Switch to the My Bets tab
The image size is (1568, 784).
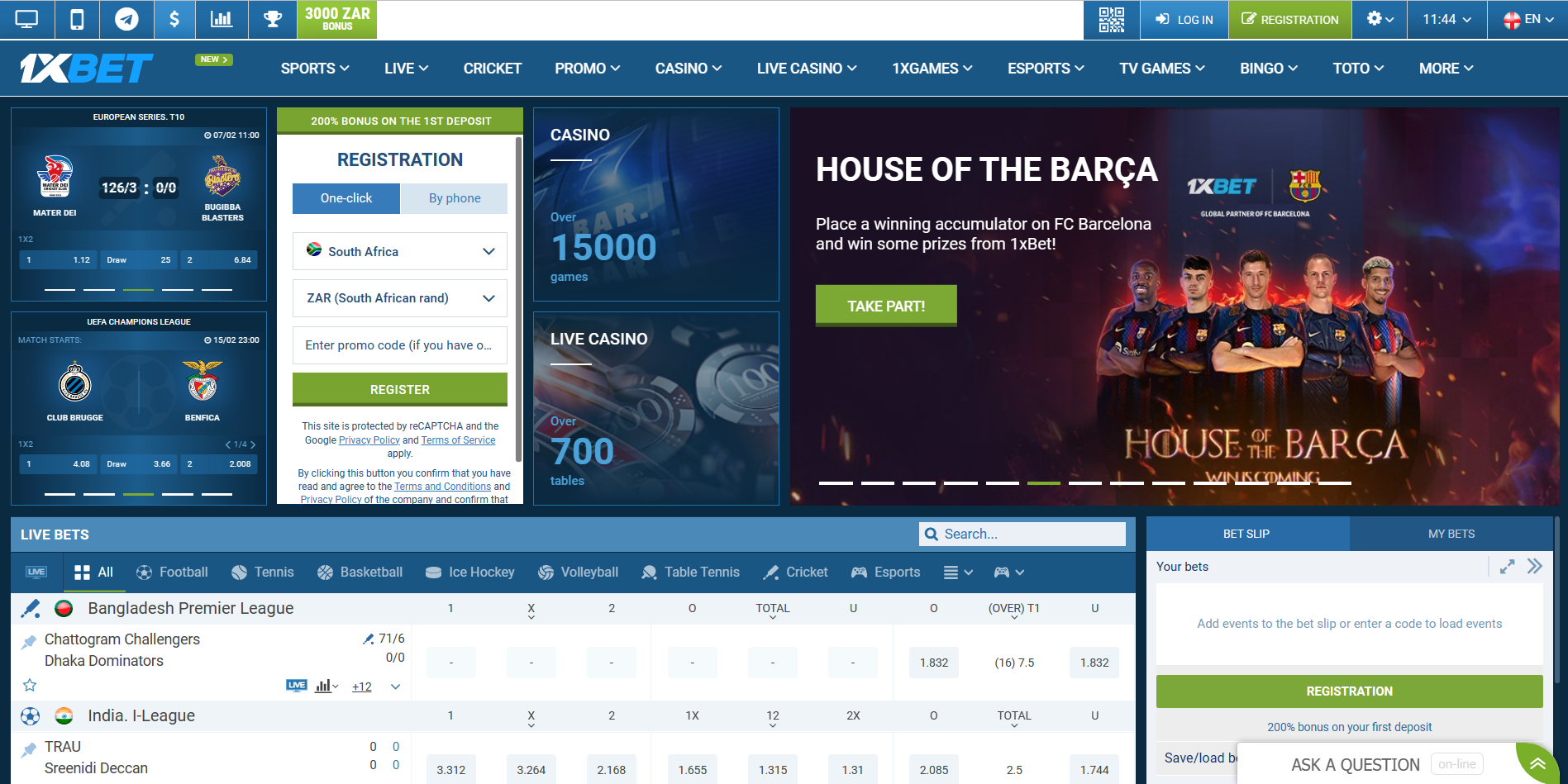[1451, 534]
